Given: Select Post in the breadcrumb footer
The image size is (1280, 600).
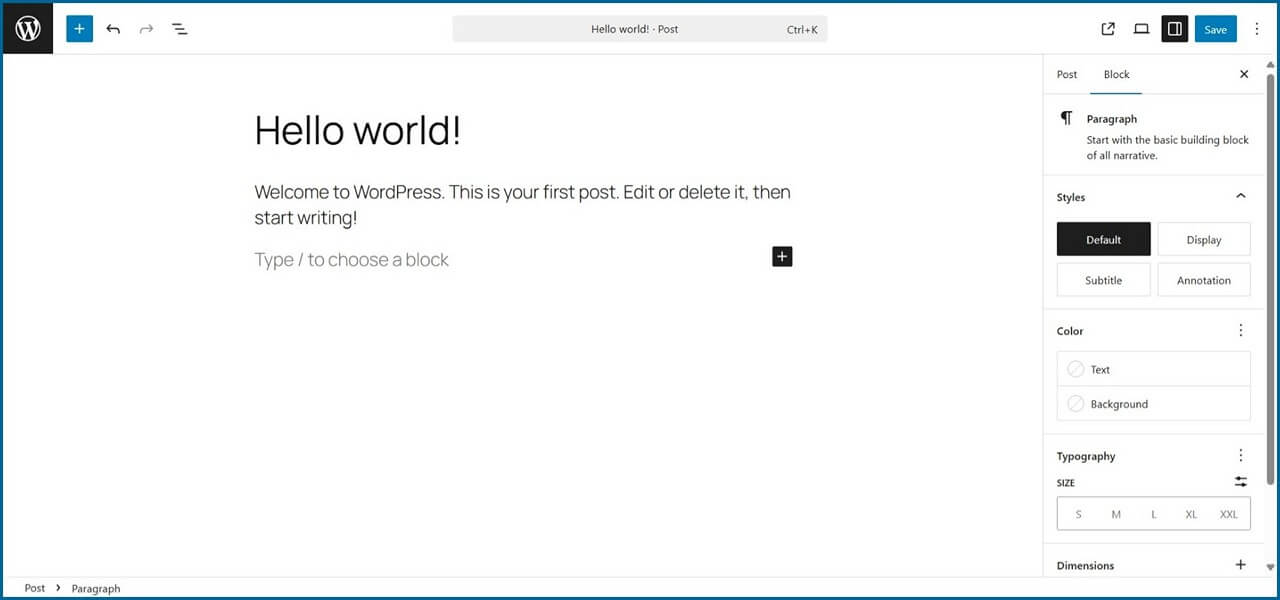Looking at the screenshot, I should (x=35, y=588).
